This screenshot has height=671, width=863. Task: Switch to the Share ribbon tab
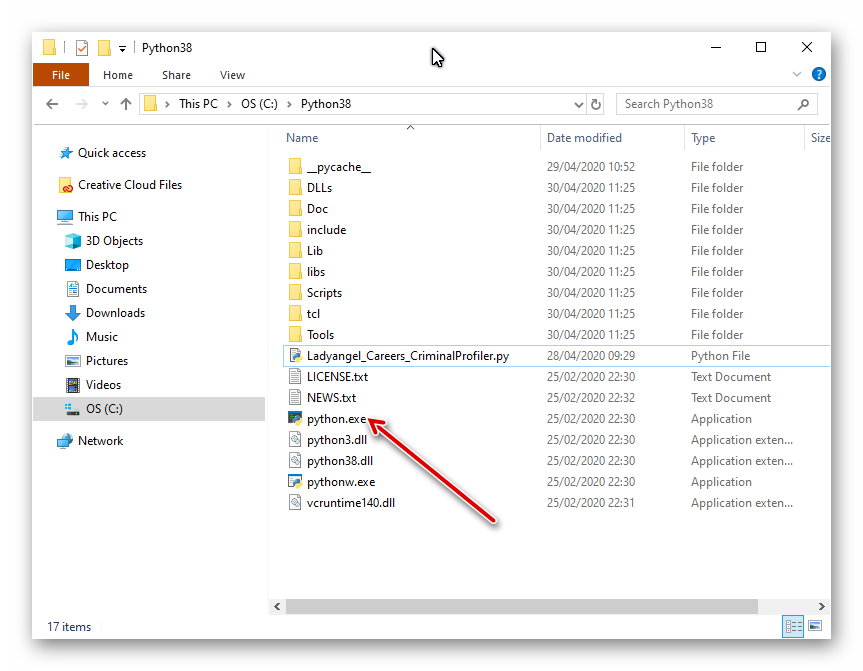coord(176,75)
